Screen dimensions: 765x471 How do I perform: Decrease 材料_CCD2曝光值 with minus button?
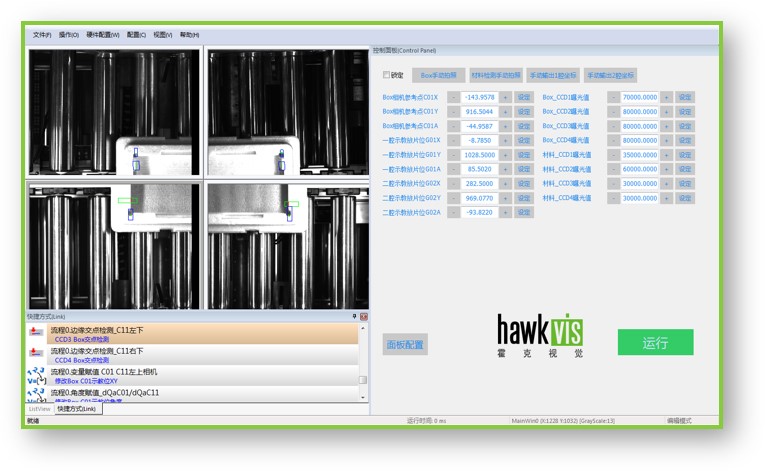click(x=614, y=169)
